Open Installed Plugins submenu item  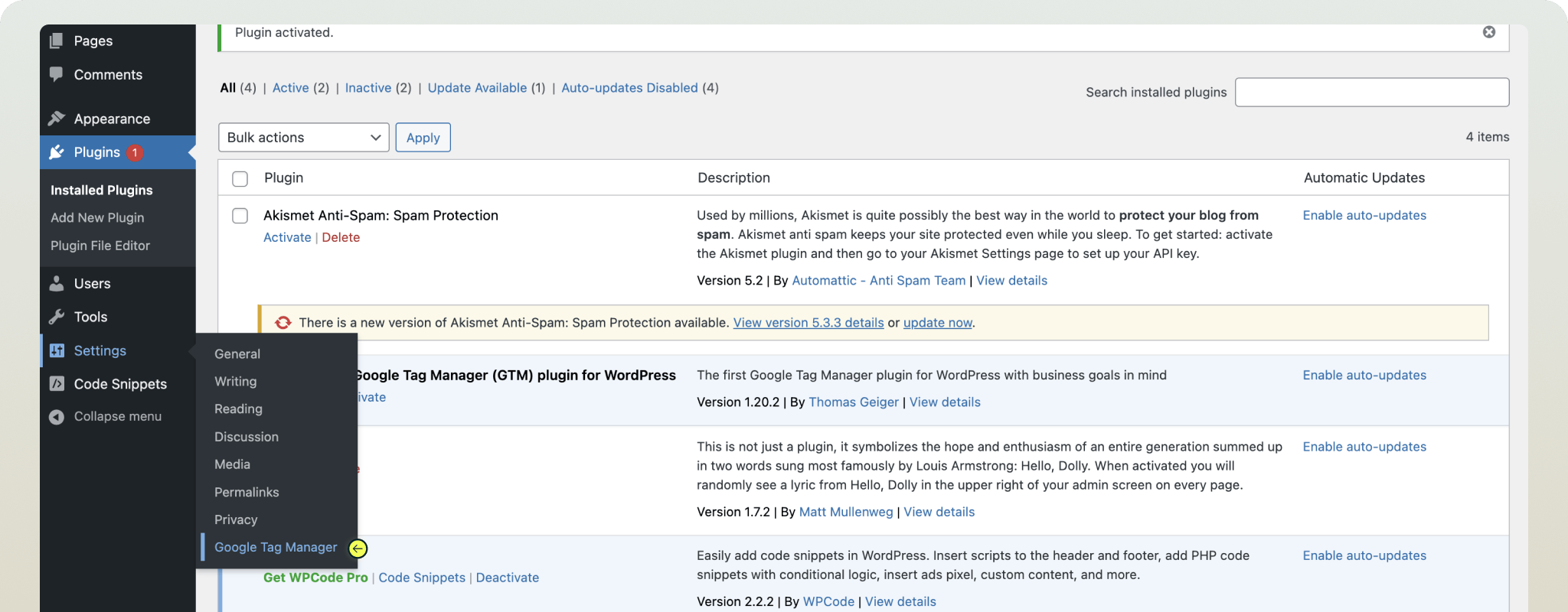(x=102, y=190)
